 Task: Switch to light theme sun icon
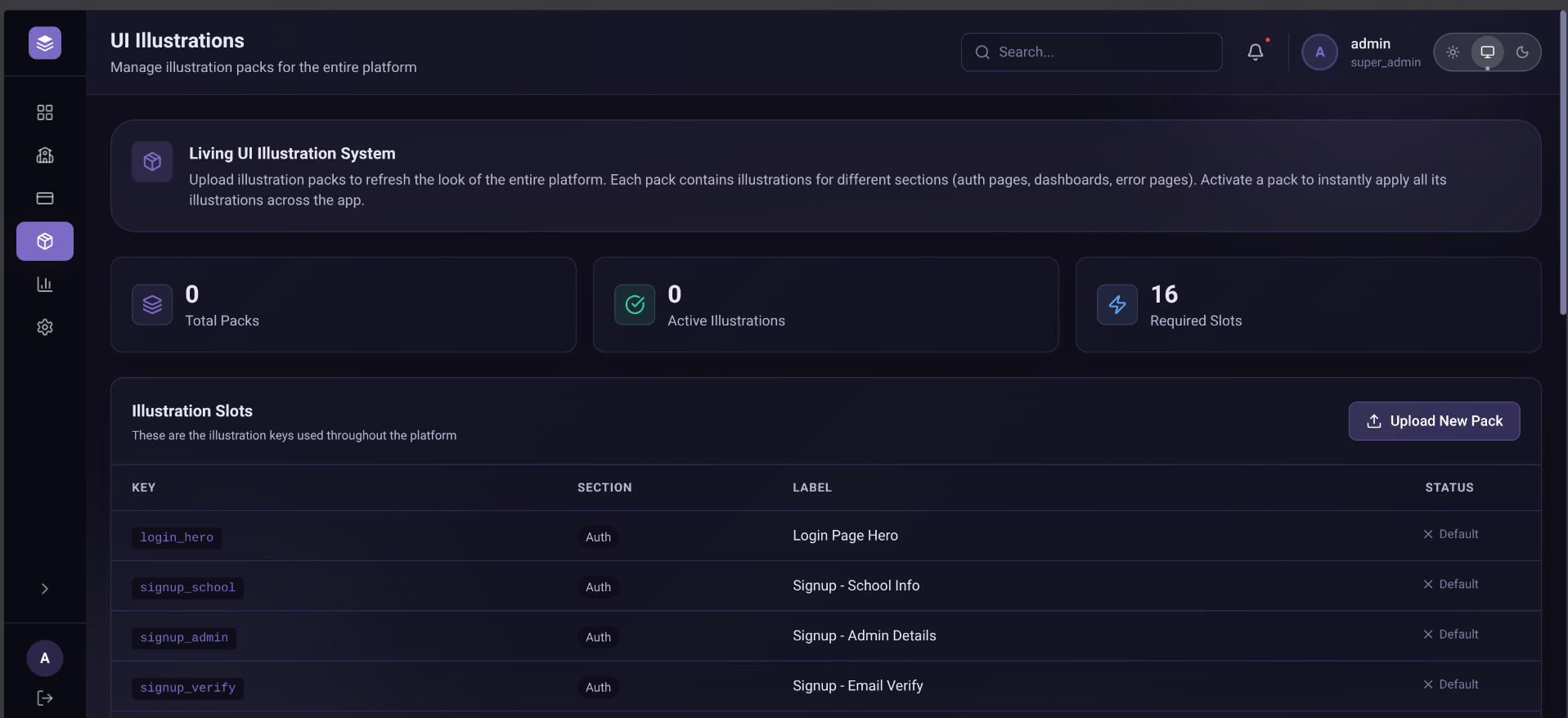pos(1453,52)
